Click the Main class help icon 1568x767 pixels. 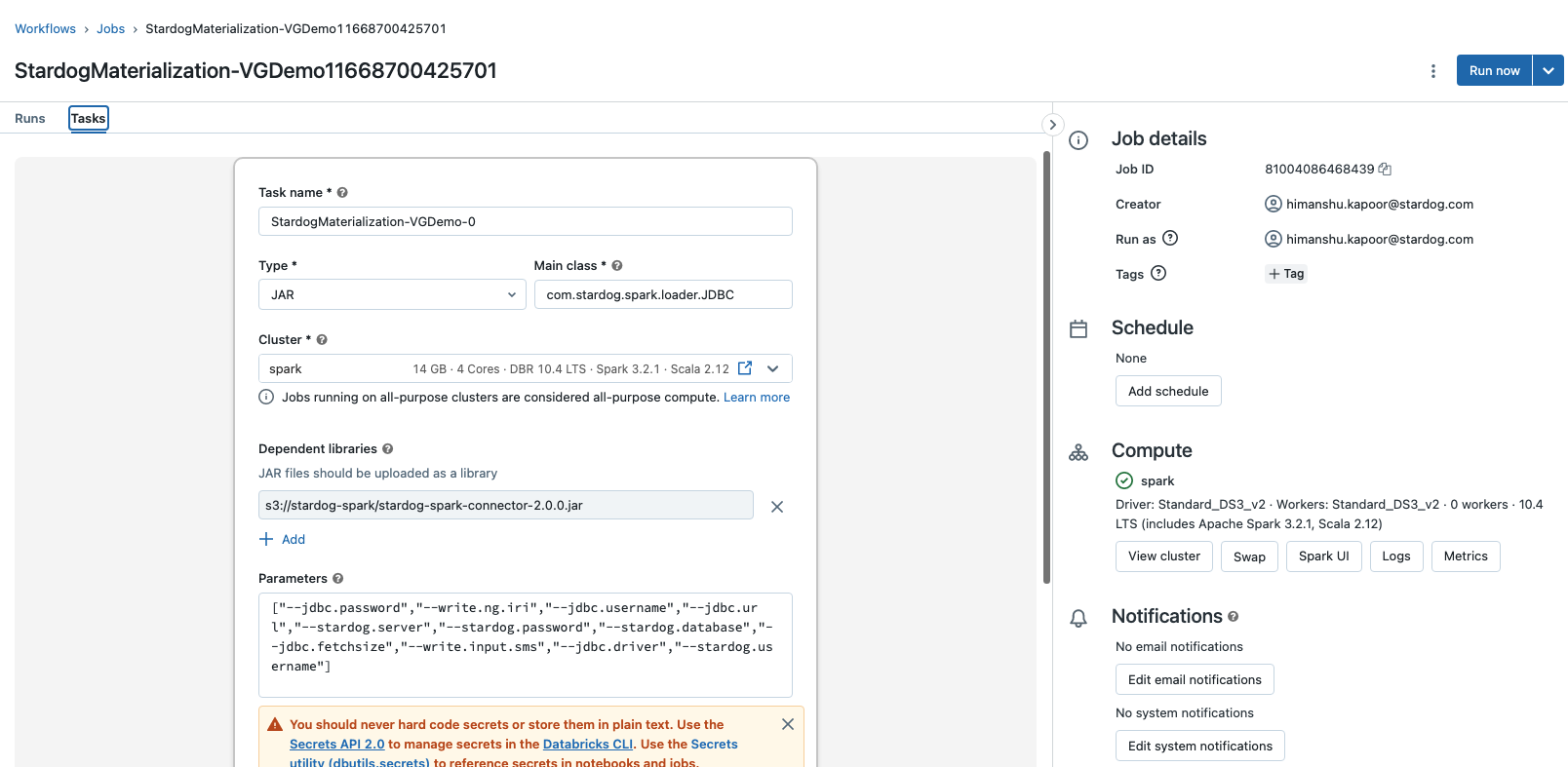click(617, 266)
